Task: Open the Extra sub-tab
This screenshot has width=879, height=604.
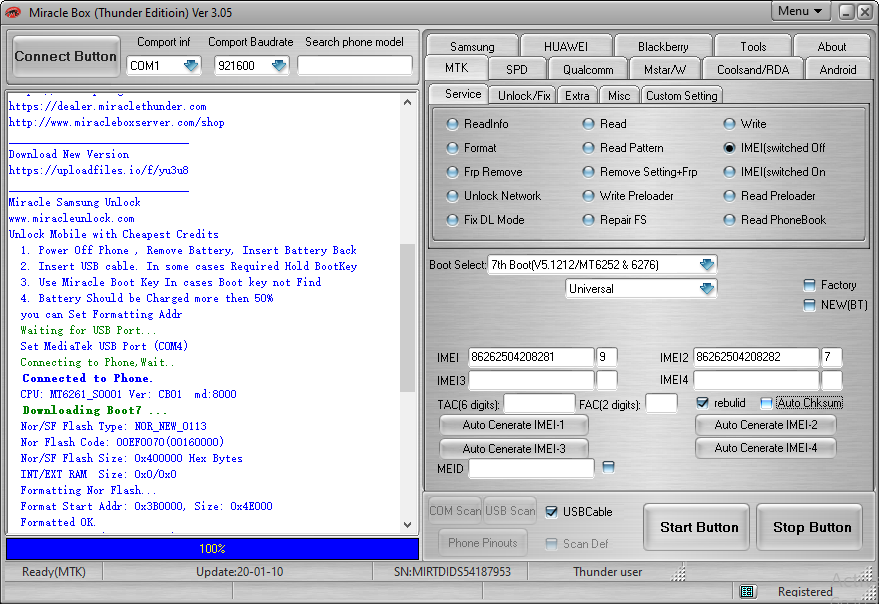Action: coord(577,96)
